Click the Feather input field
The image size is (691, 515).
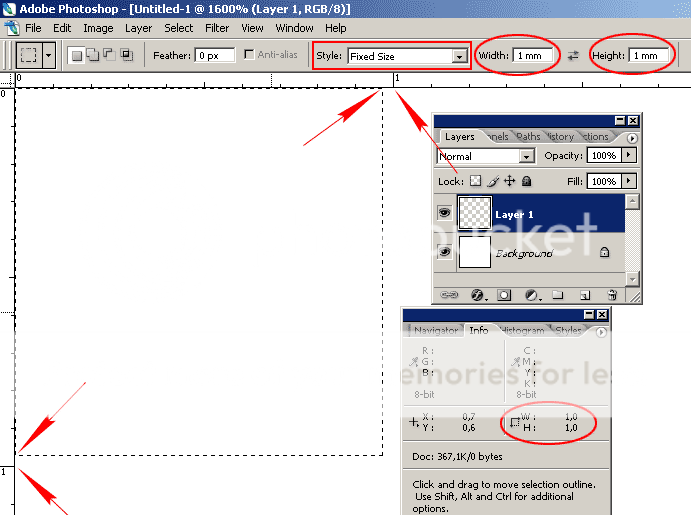tap(215, 56)
